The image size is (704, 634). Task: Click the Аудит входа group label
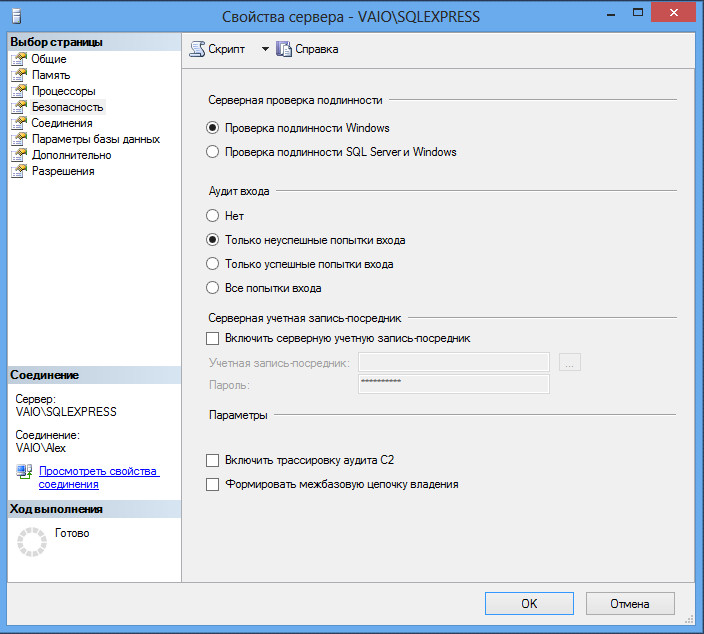click(x=239, y=191)
